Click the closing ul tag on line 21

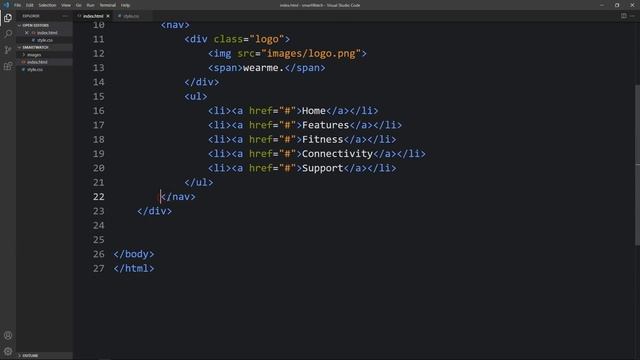pyautogui.click(x=199, y=182)
